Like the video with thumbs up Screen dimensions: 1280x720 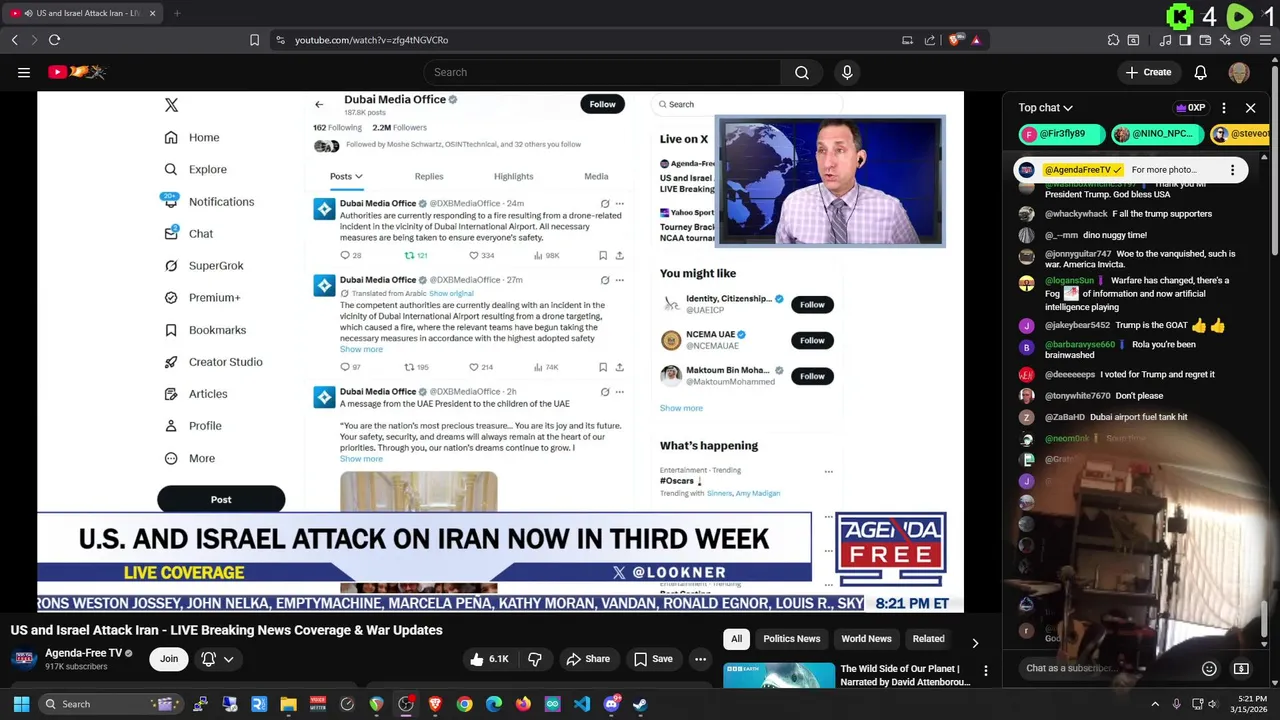point(490,659)
